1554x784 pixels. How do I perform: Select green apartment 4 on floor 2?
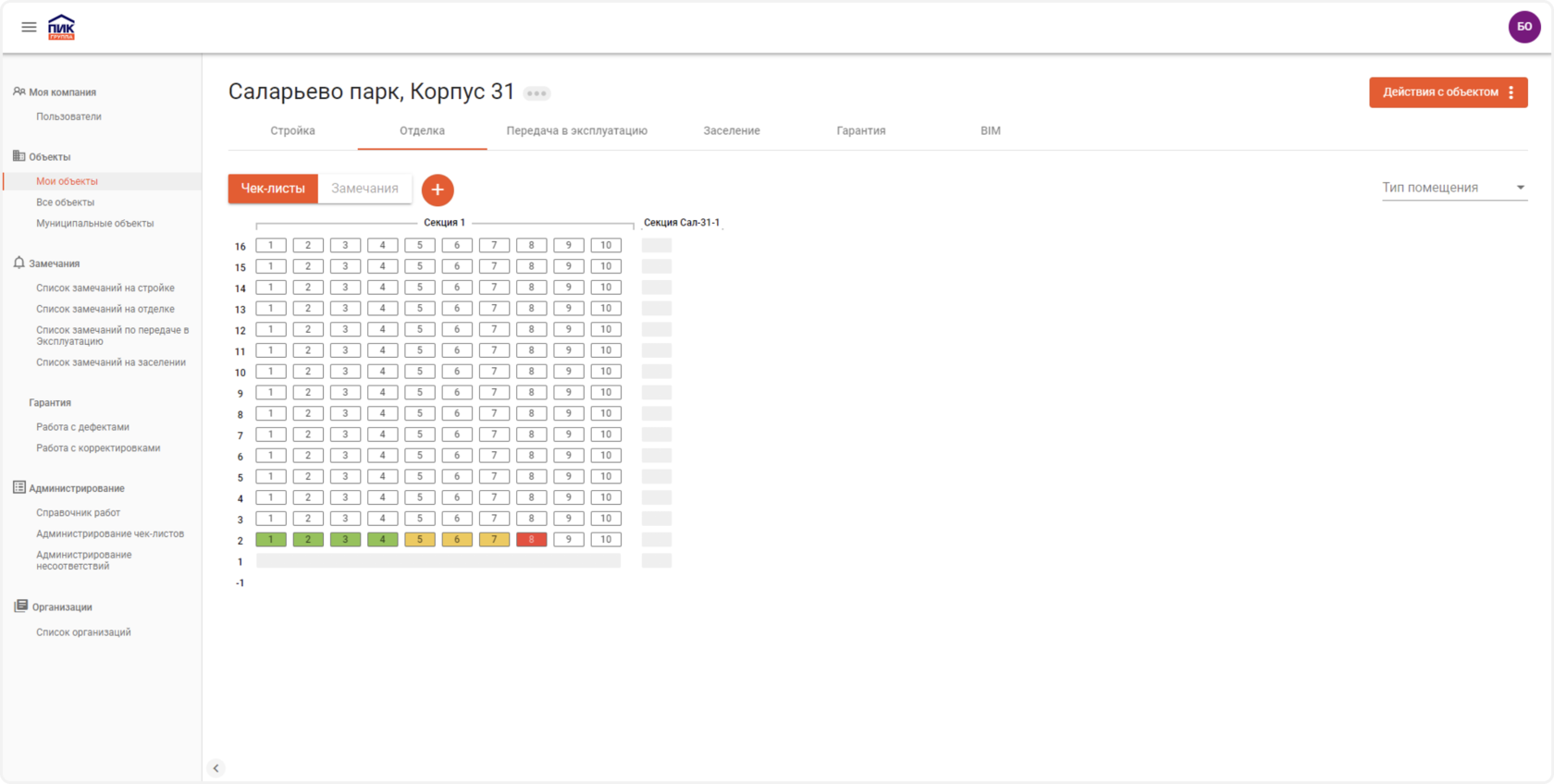tap(382, 540)
